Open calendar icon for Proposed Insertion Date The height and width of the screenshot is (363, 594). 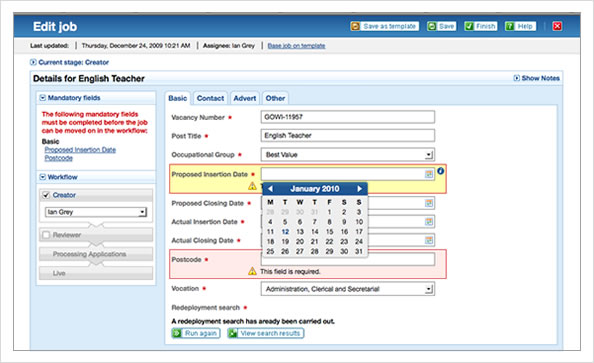(x=429, y=174)
